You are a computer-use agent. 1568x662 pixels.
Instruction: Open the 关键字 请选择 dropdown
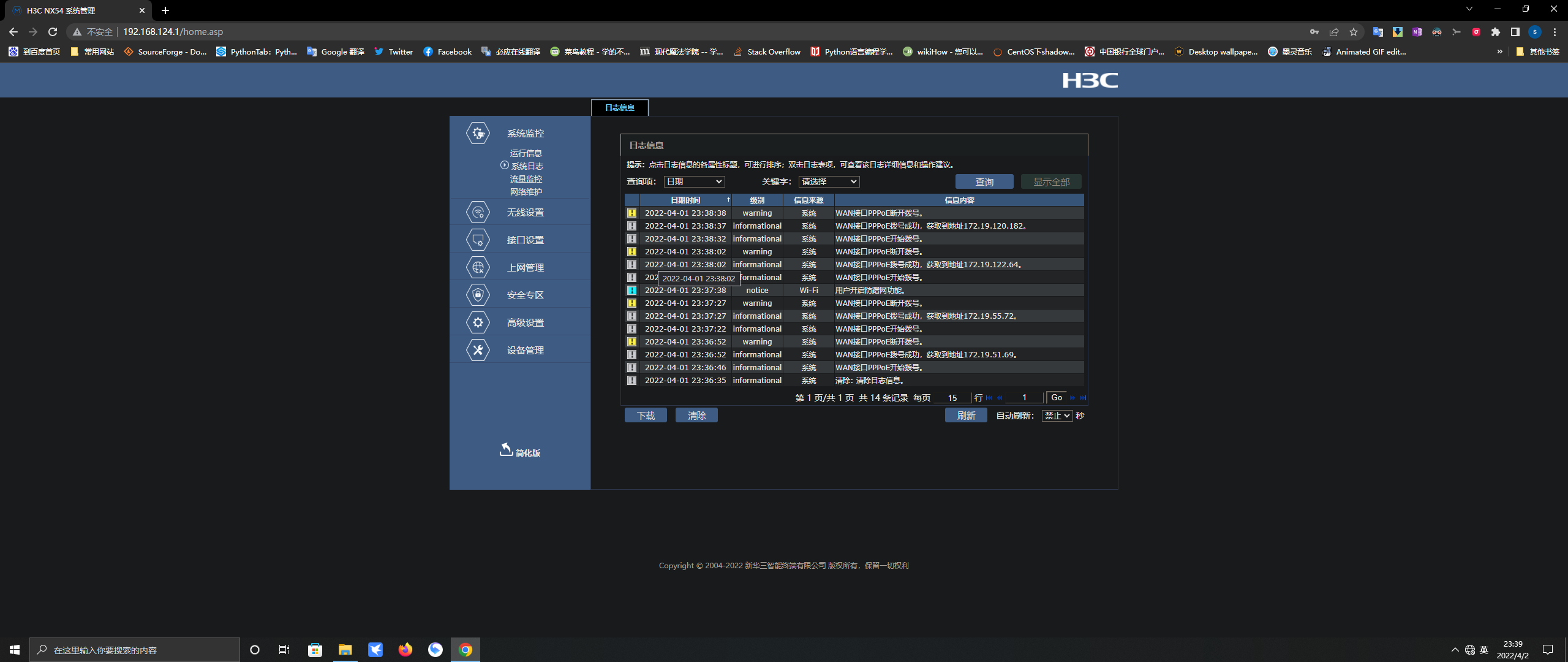coord(829,181)
